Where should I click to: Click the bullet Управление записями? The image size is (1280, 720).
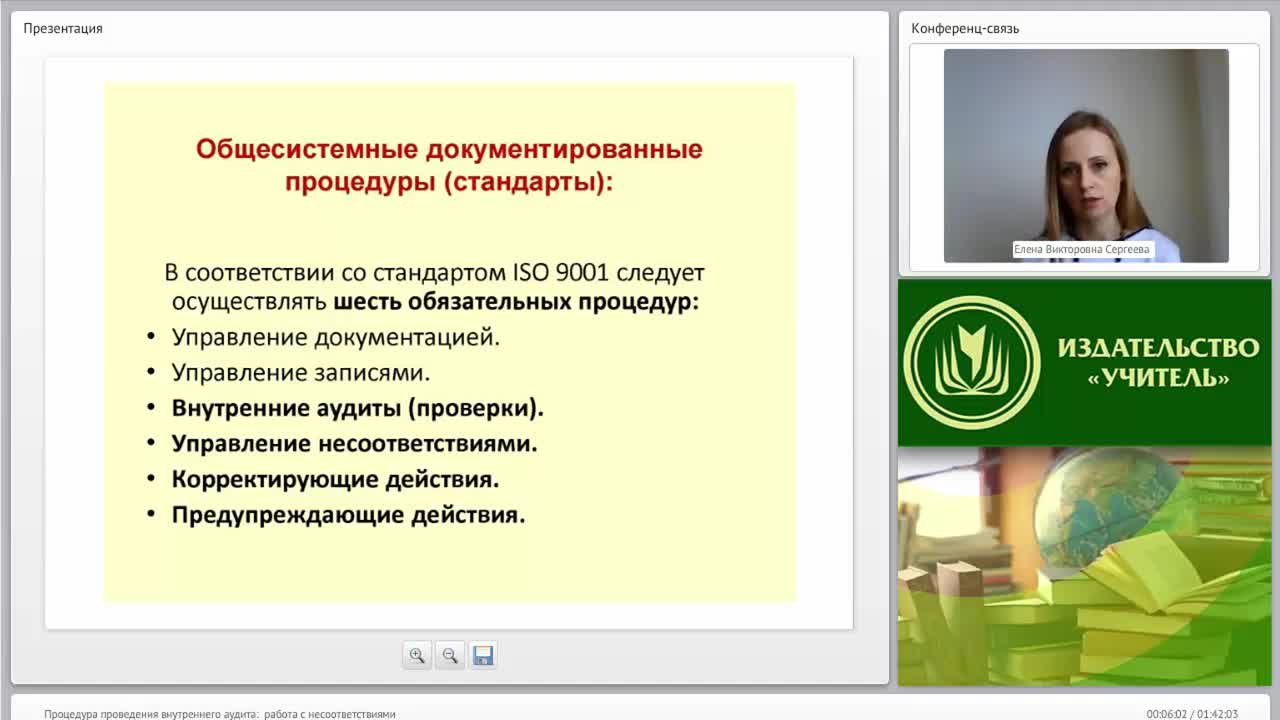[301, 373]
